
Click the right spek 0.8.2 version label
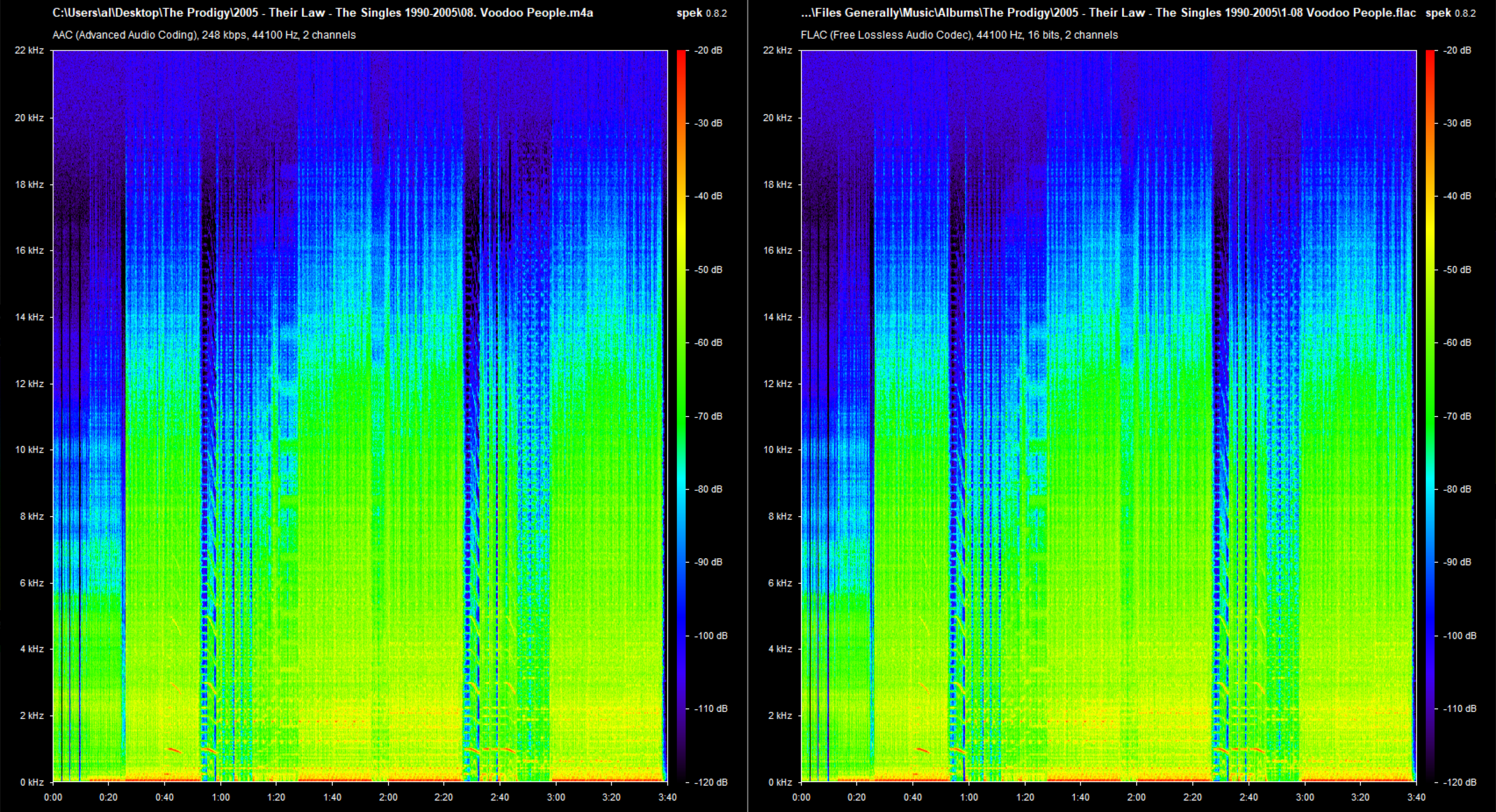1450,13
